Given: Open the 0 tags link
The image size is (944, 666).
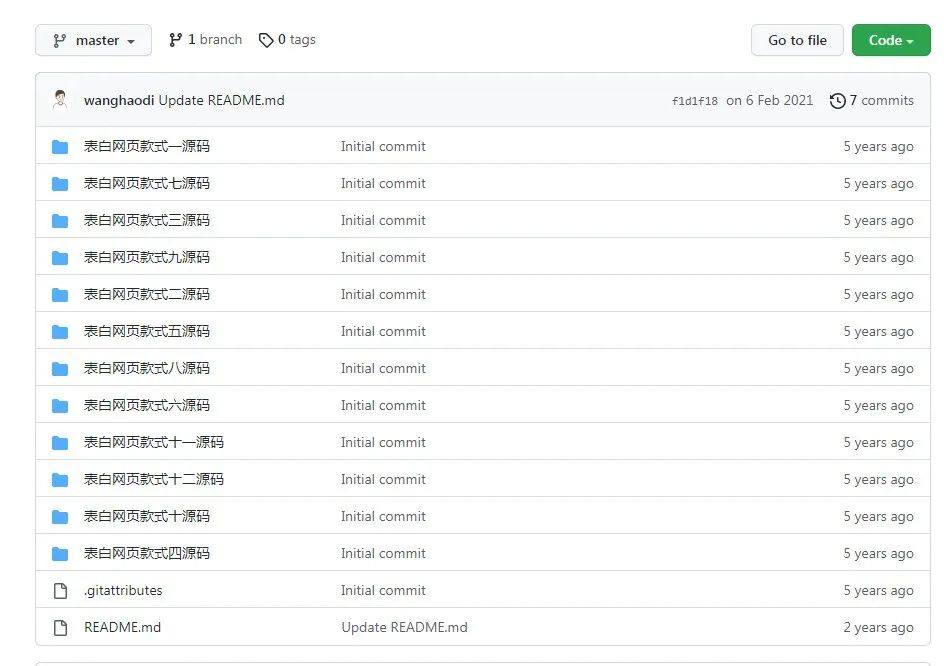Looking at the screenshot, I should pyautogui.click(x=287, y=40).
